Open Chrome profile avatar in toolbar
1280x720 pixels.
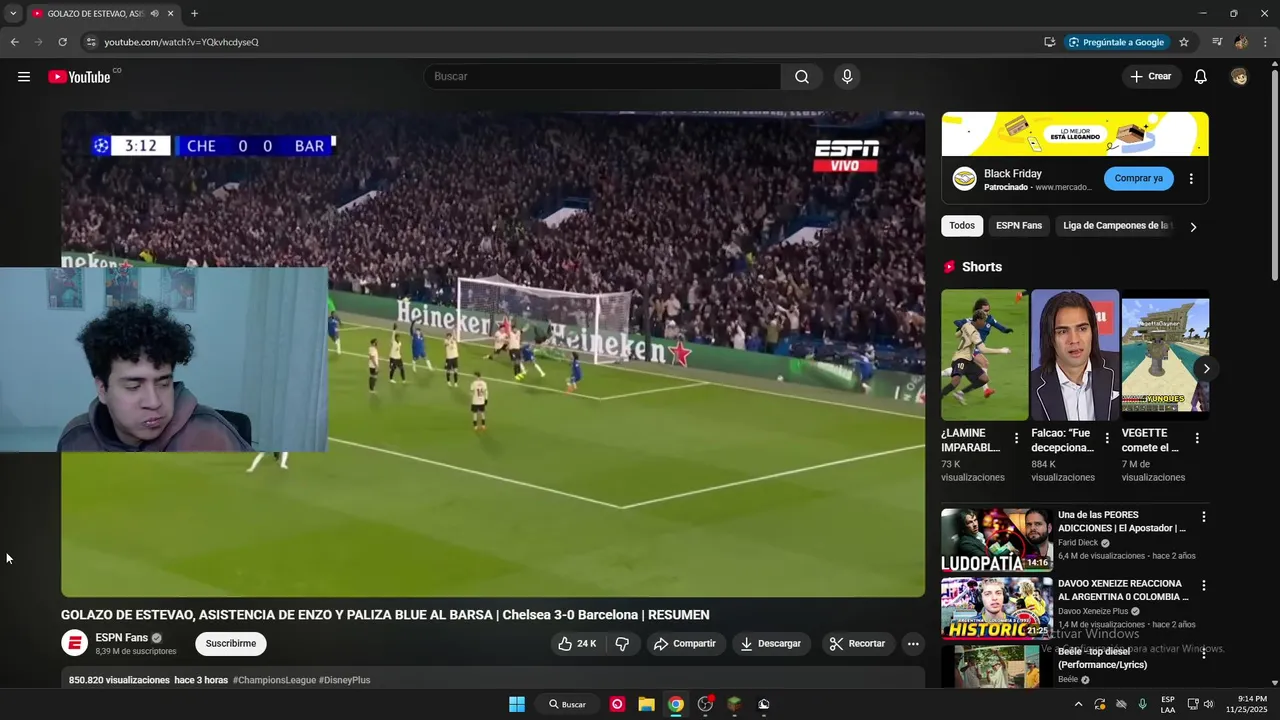coord(1241,42)
